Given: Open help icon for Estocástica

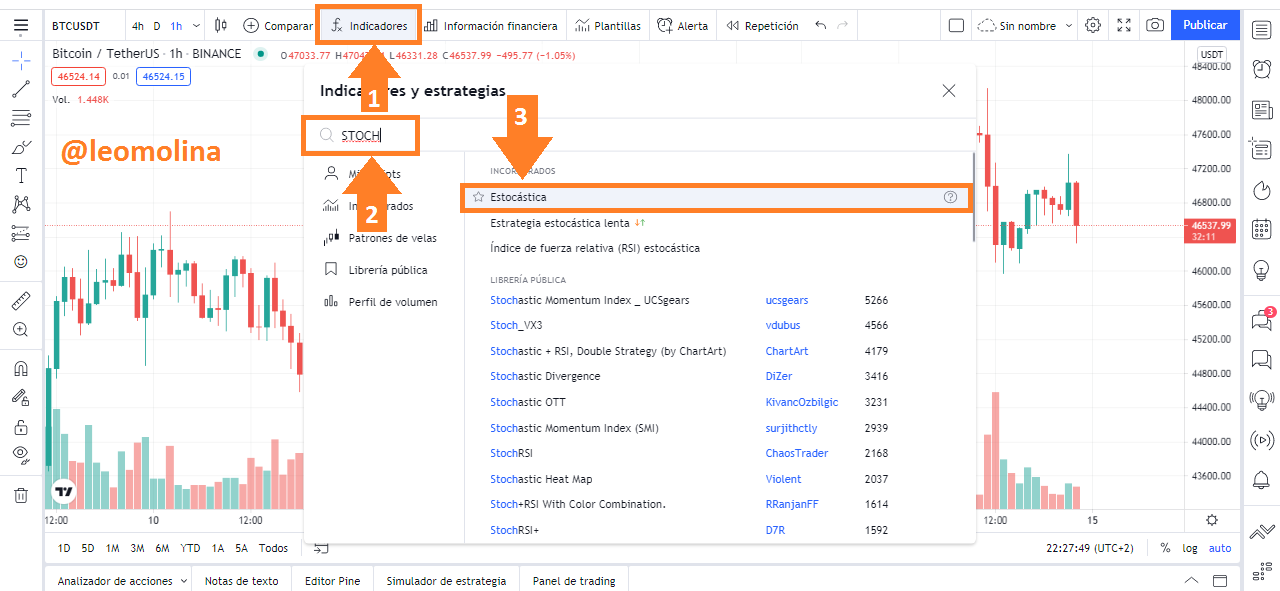Looking at the screenshot, I should 950,197.
